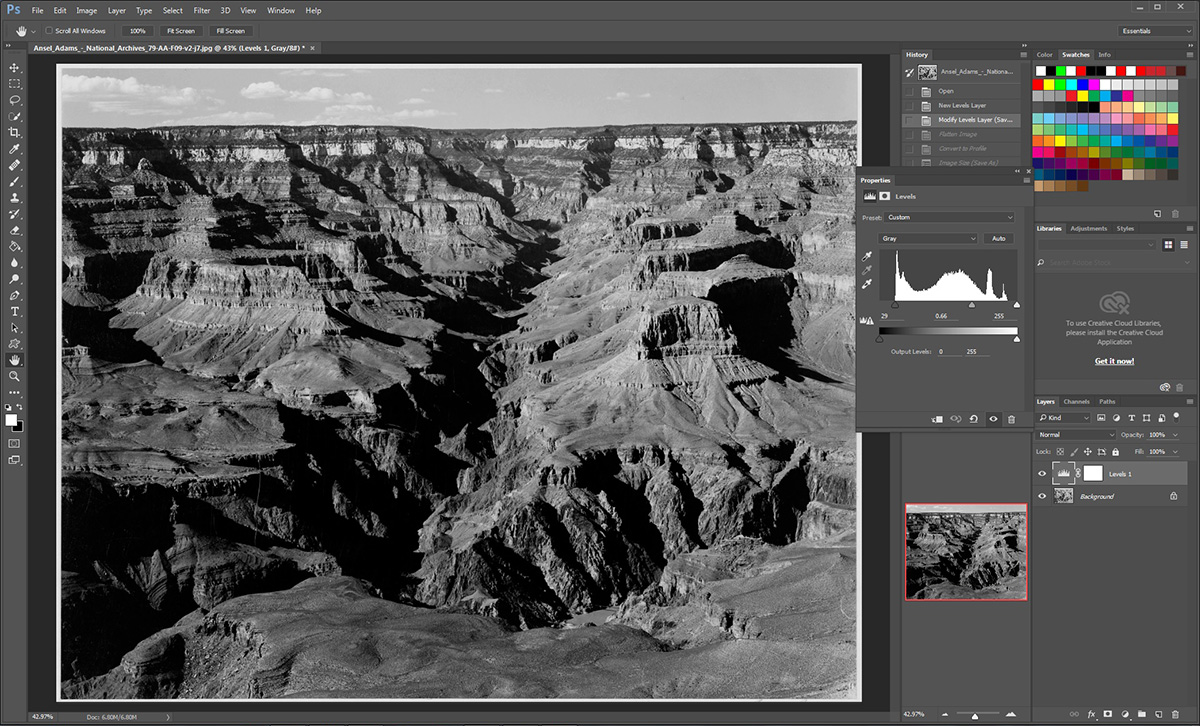The height and width of the screenshot is (726, 1200).
Task: Add a layer style with fx button
Action: pos(1092,715)
